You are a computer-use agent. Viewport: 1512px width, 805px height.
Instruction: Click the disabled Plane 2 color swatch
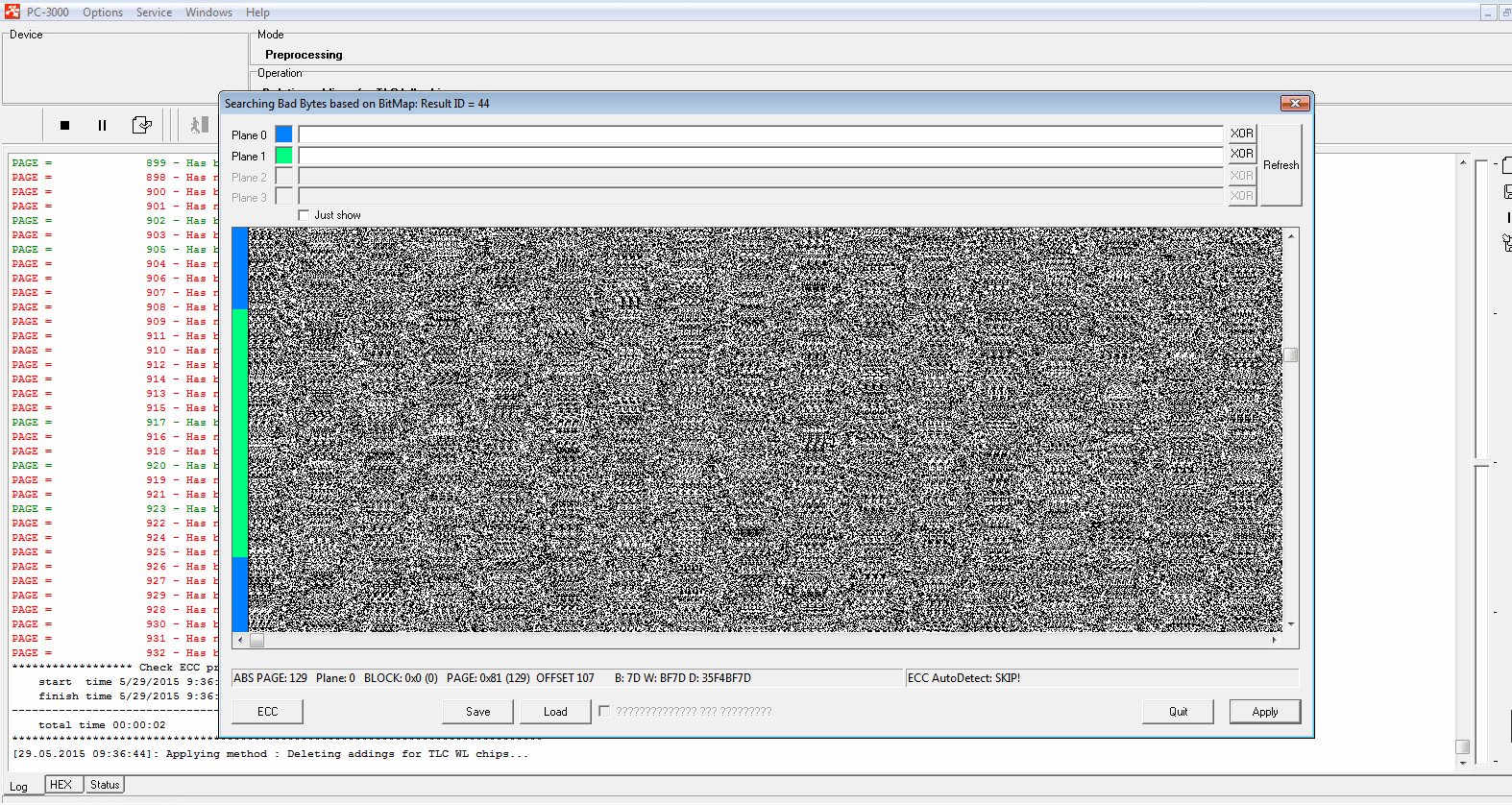click(x=283, y=176)
